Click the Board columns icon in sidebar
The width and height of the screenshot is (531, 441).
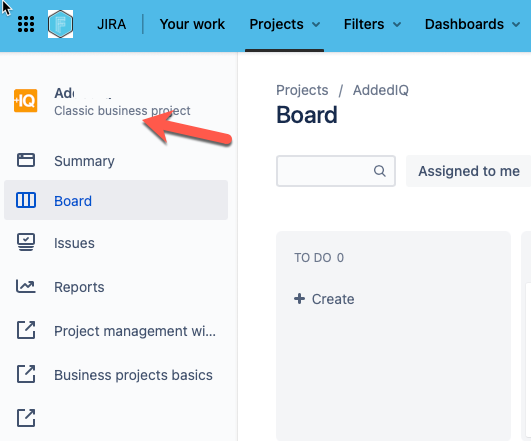(26, 200)
